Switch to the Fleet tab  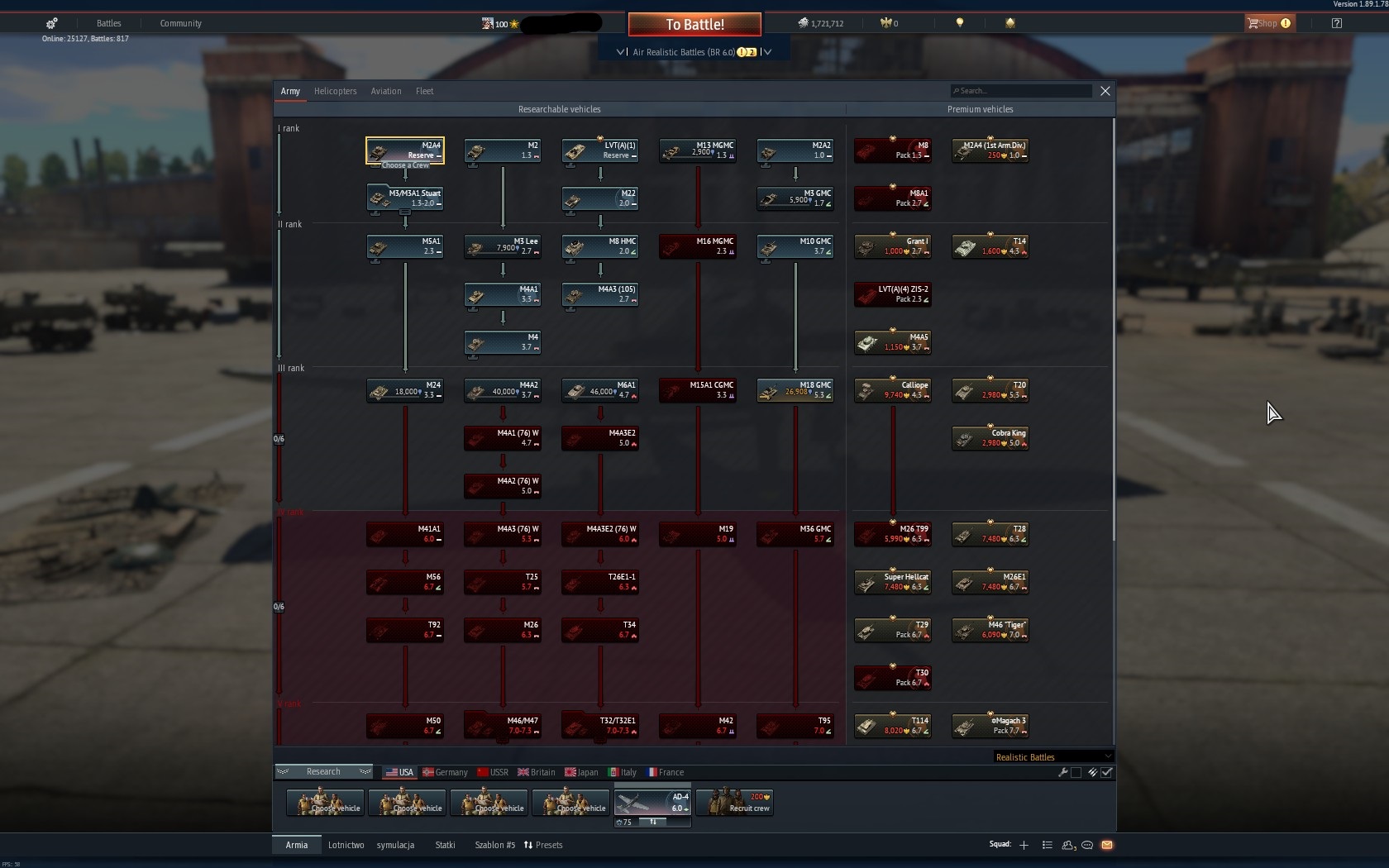point(425,91)
